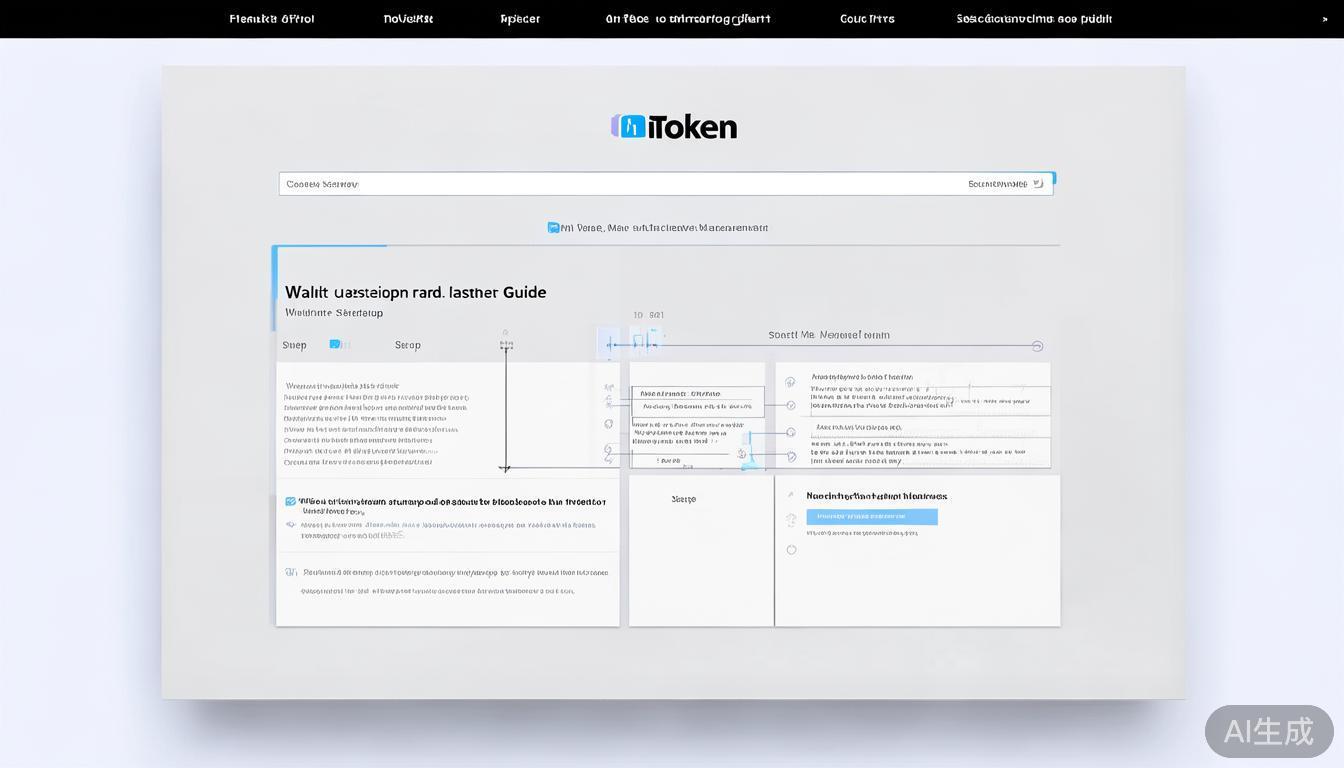Image resolution: width=1344 pixels, height=768 pixels.
Task: Enable the checkbox beside the lower guide note
Action: point(290,501)
